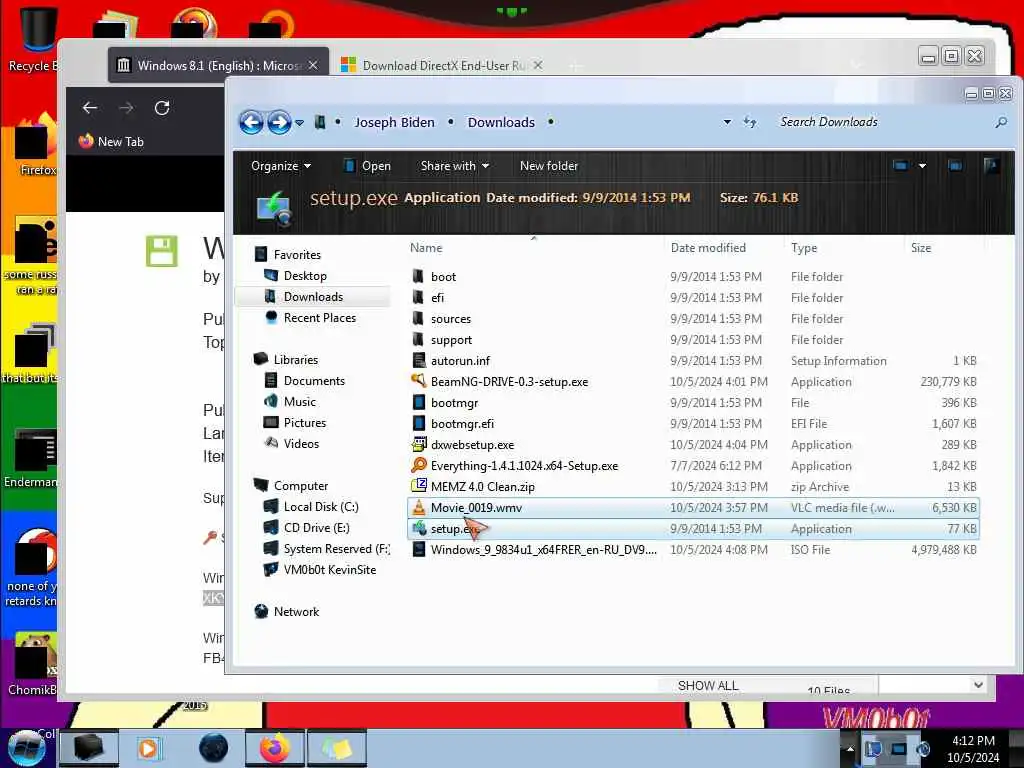Screen dimensions: 1024x768
Task: Open the Windows Start orb
Action: 26,748
